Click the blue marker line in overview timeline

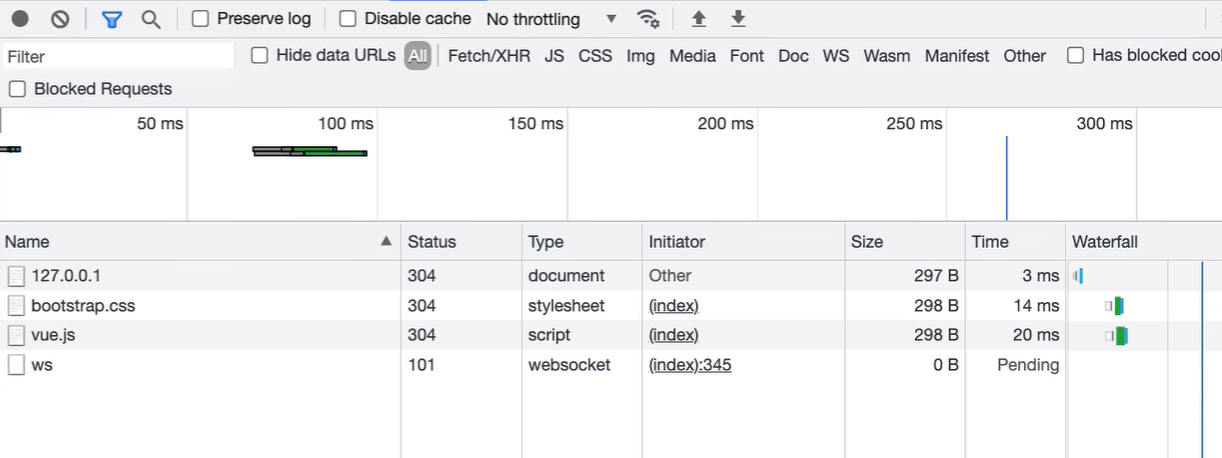click(1006, 178)
